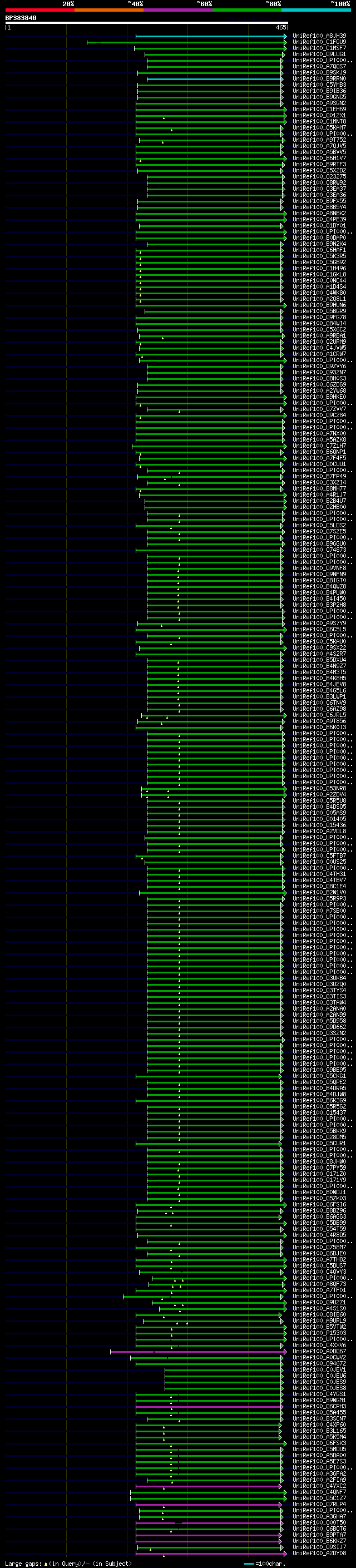Screen dimensions: 356x1568
Task: Select hit label UniRef100_Q3EA37
Action: 319,189
